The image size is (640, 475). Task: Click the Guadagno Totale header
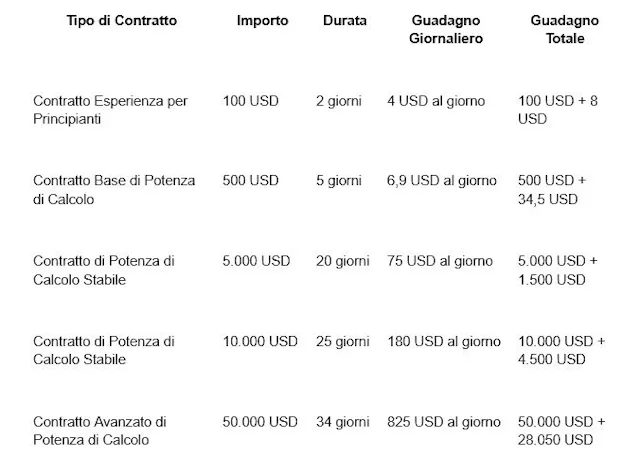click(x=564, y=29)
